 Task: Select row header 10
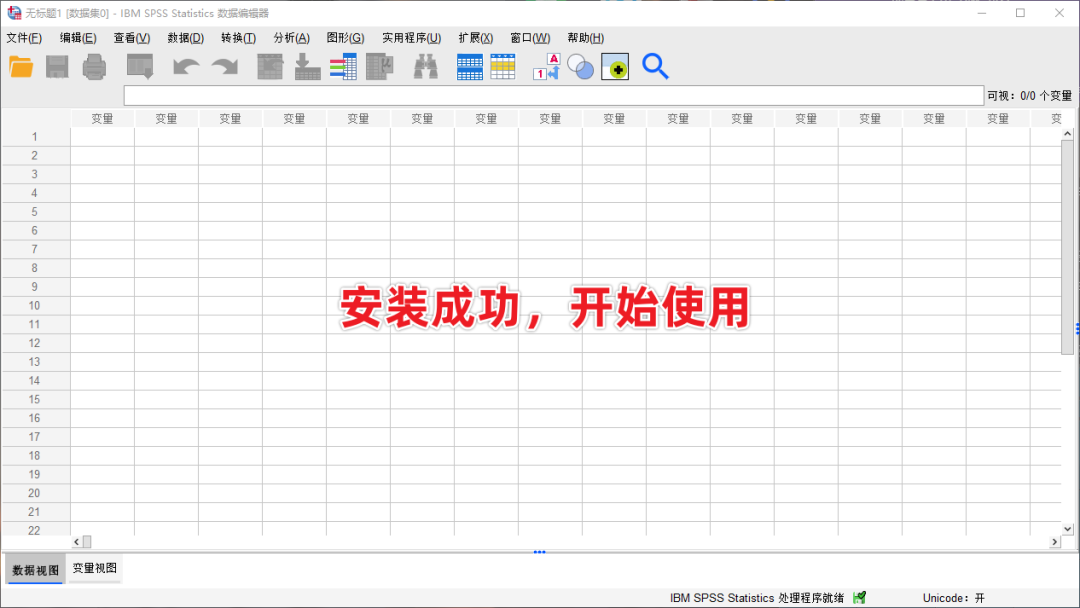(34, 306)
